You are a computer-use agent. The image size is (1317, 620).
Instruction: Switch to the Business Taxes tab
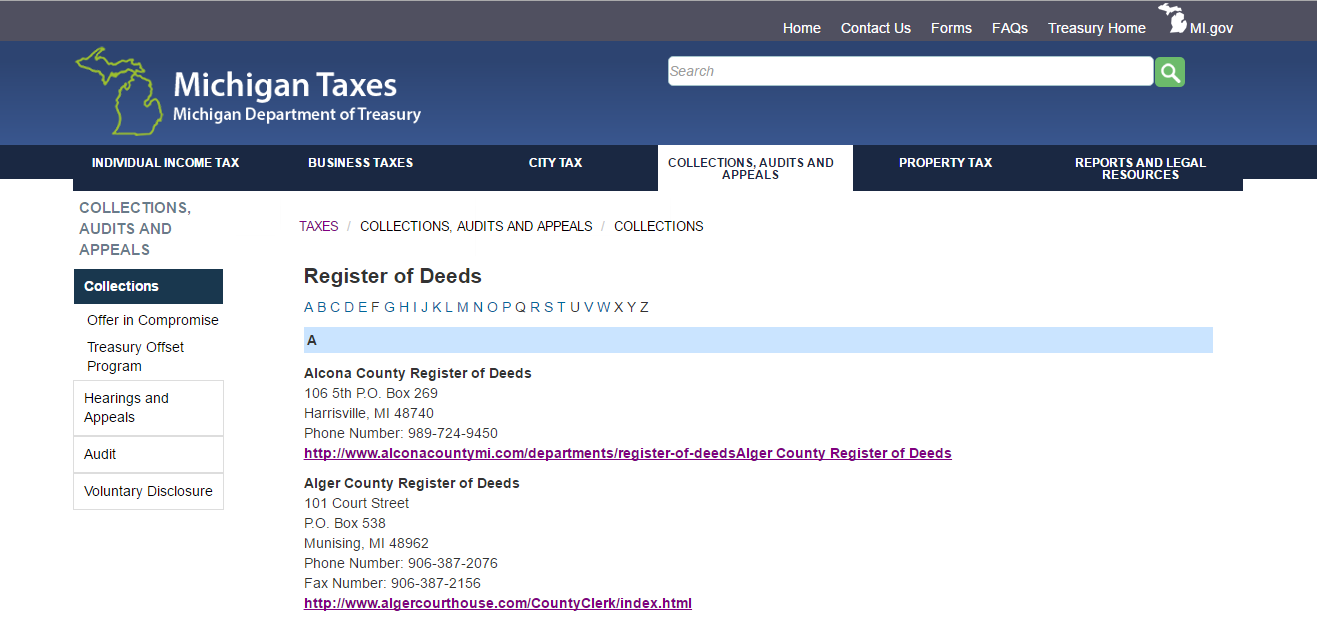(360, 162)
